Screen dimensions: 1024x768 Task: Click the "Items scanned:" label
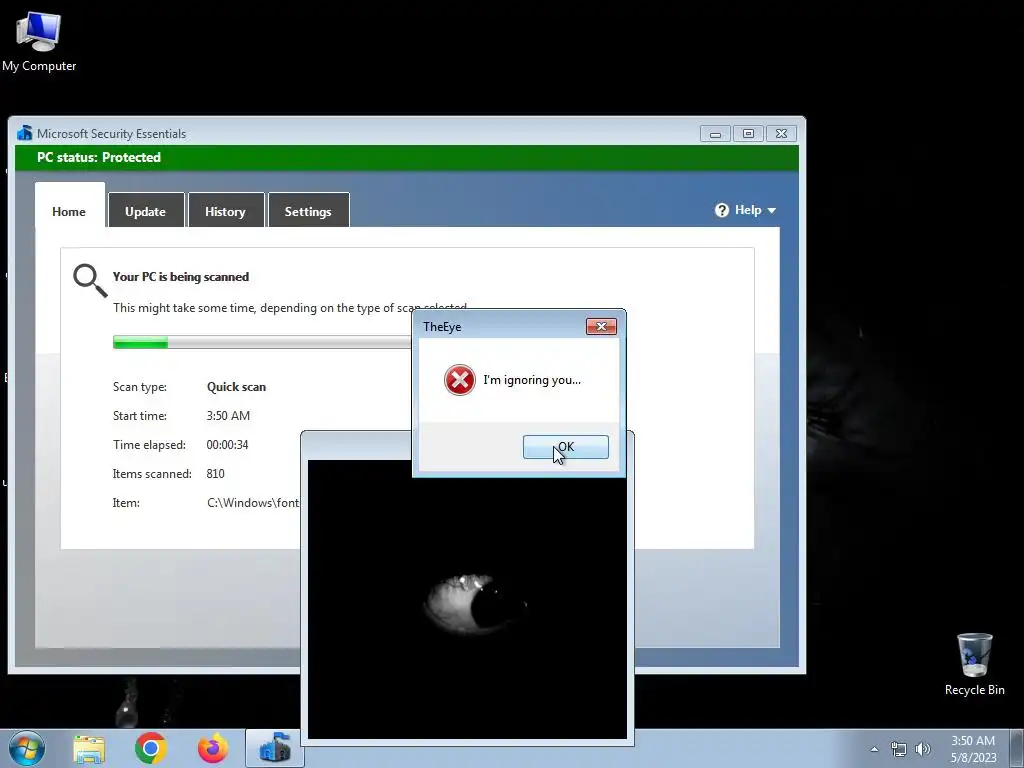click(x=152, y=473)
